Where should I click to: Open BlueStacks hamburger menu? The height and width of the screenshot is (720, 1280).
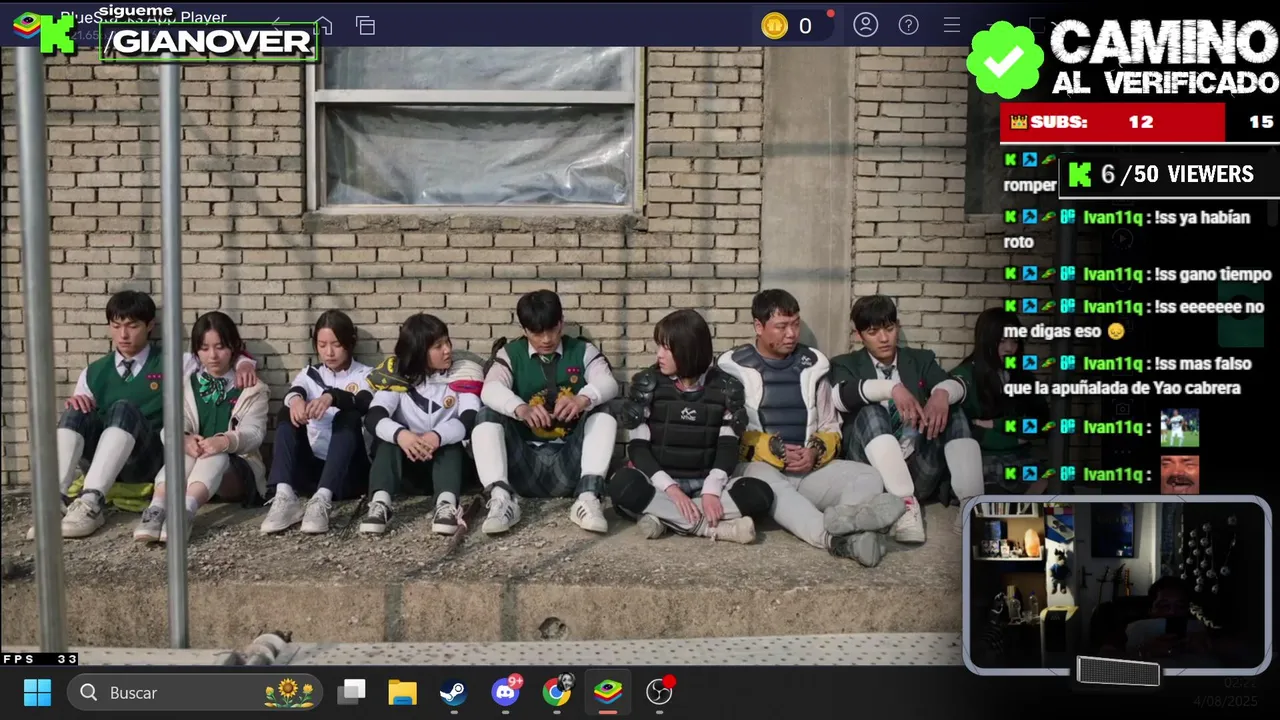pyautogui.click(x=951, y=25)
